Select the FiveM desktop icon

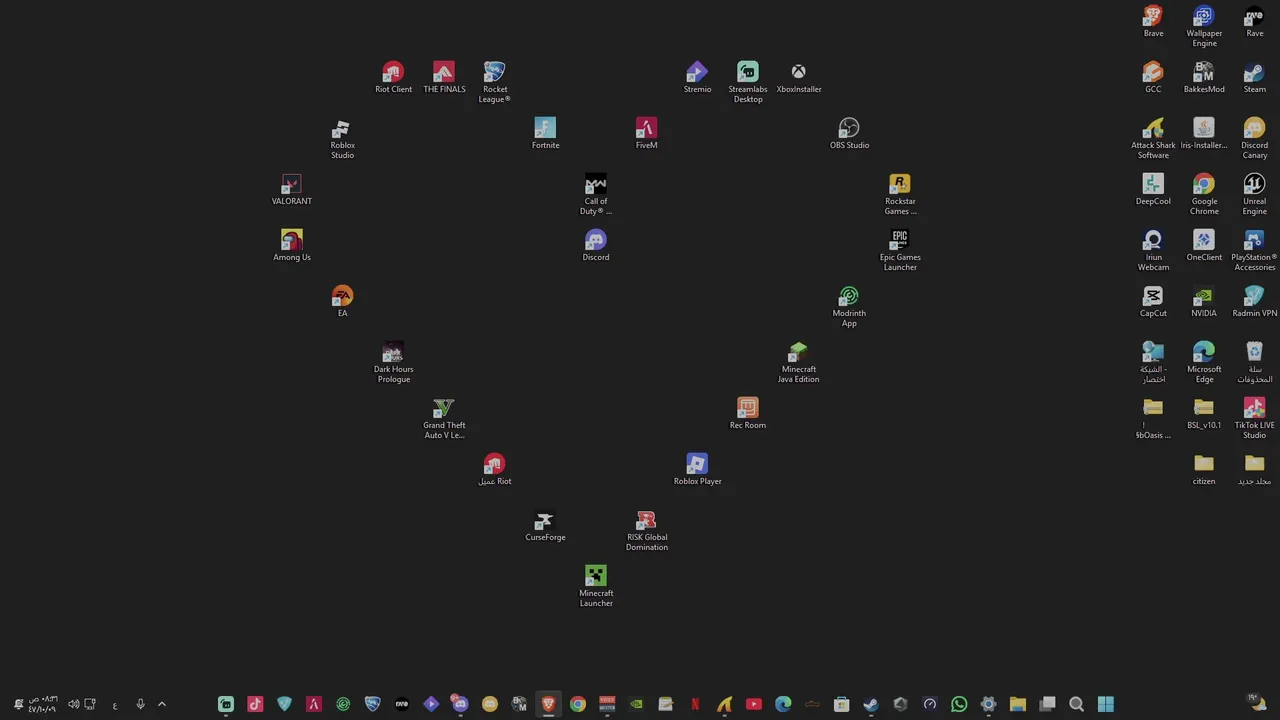pos(646,133)
